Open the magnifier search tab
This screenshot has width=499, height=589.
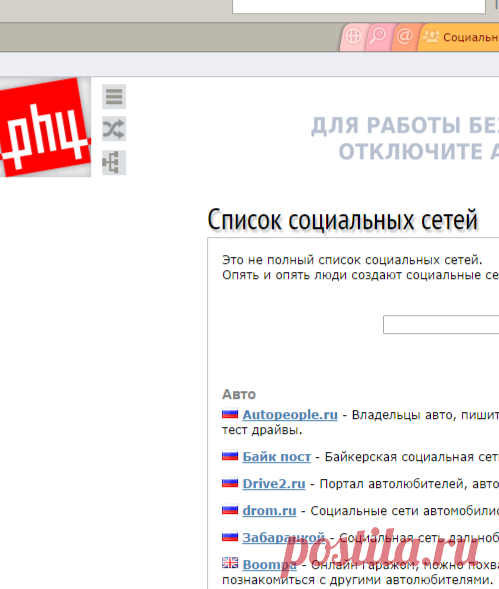point(378,37)
